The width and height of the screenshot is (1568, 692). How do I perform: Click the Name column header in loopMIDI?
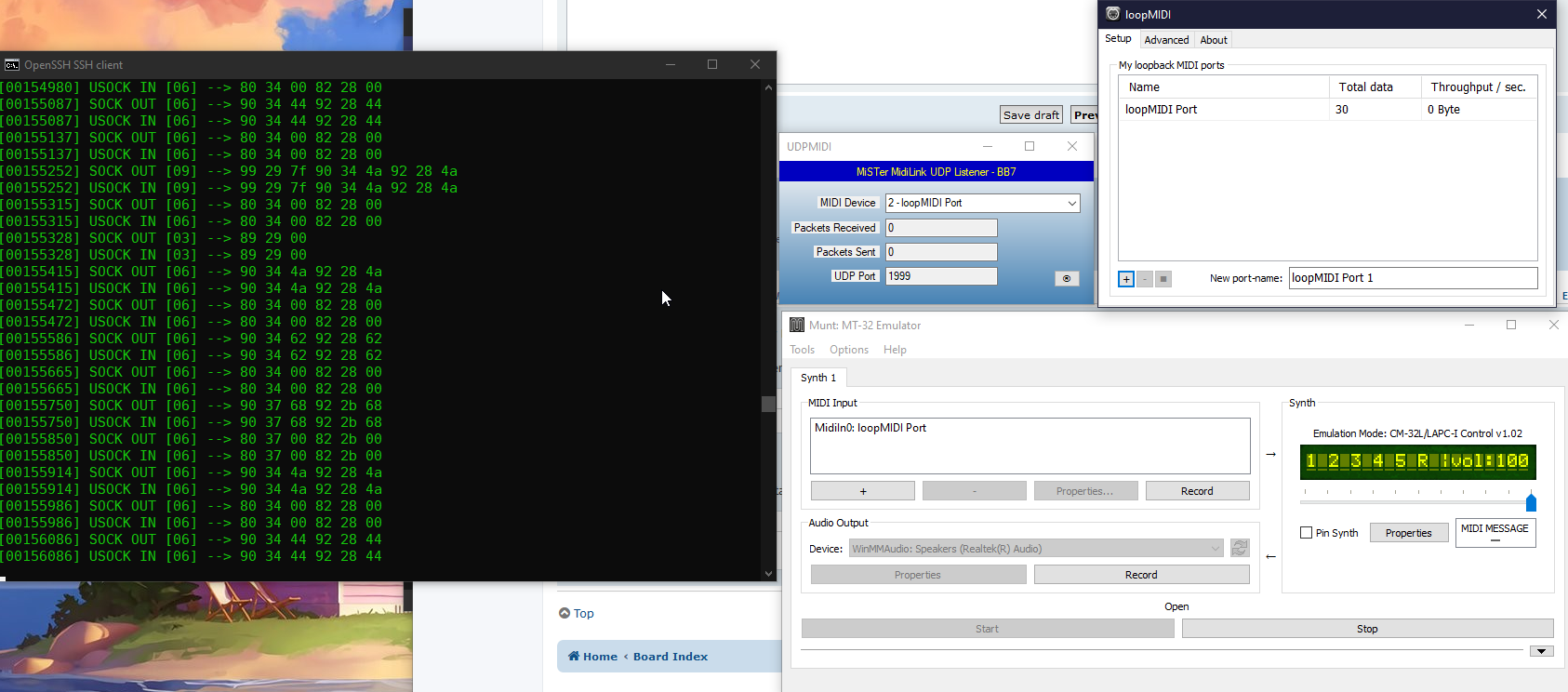pyautogui.click(x=1224, y=87)
